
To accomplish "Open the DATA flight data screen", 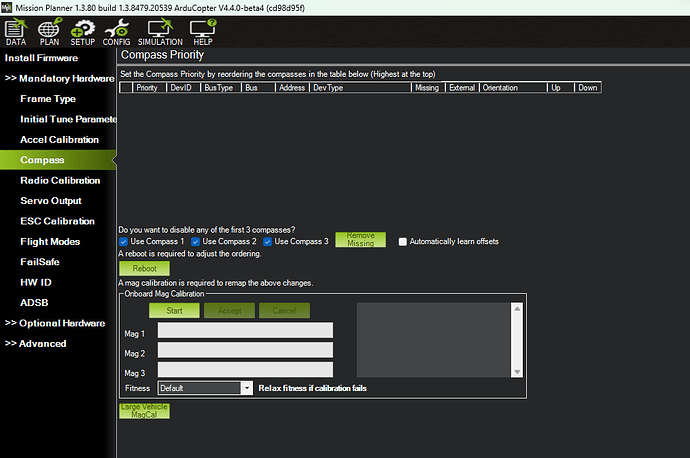I will [x=16, y=33].
